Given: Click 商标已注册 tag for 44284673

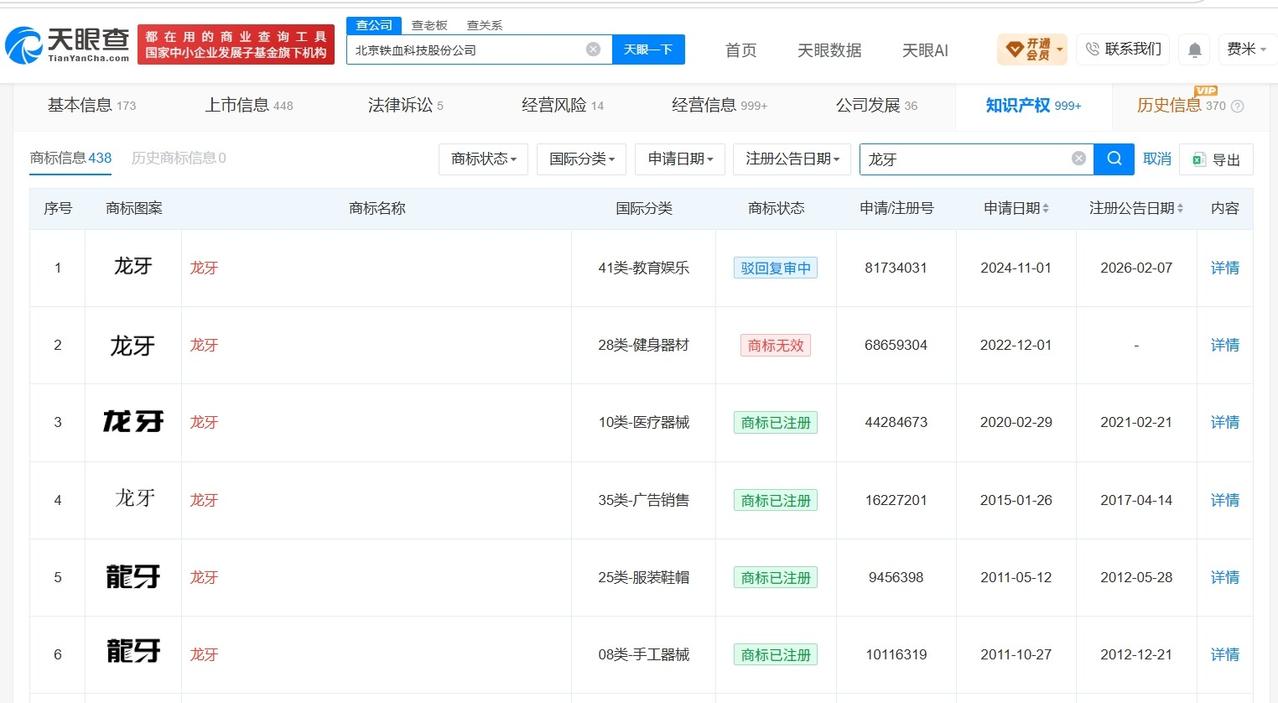Looking at the screenshot, I should 776,422.
